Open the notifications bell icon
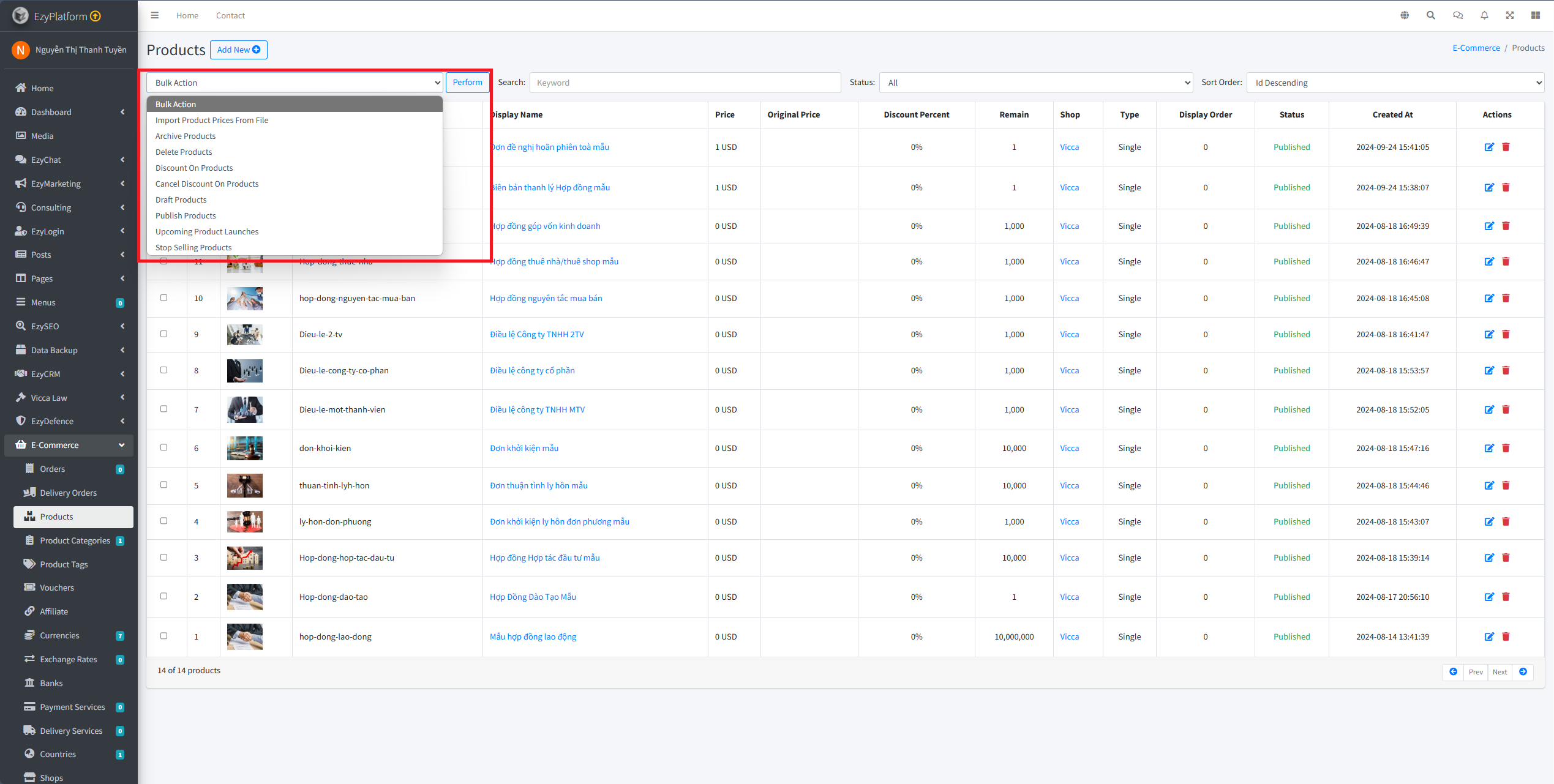1554x784 pixels. pyautogui.click(x=1484, y=15)
